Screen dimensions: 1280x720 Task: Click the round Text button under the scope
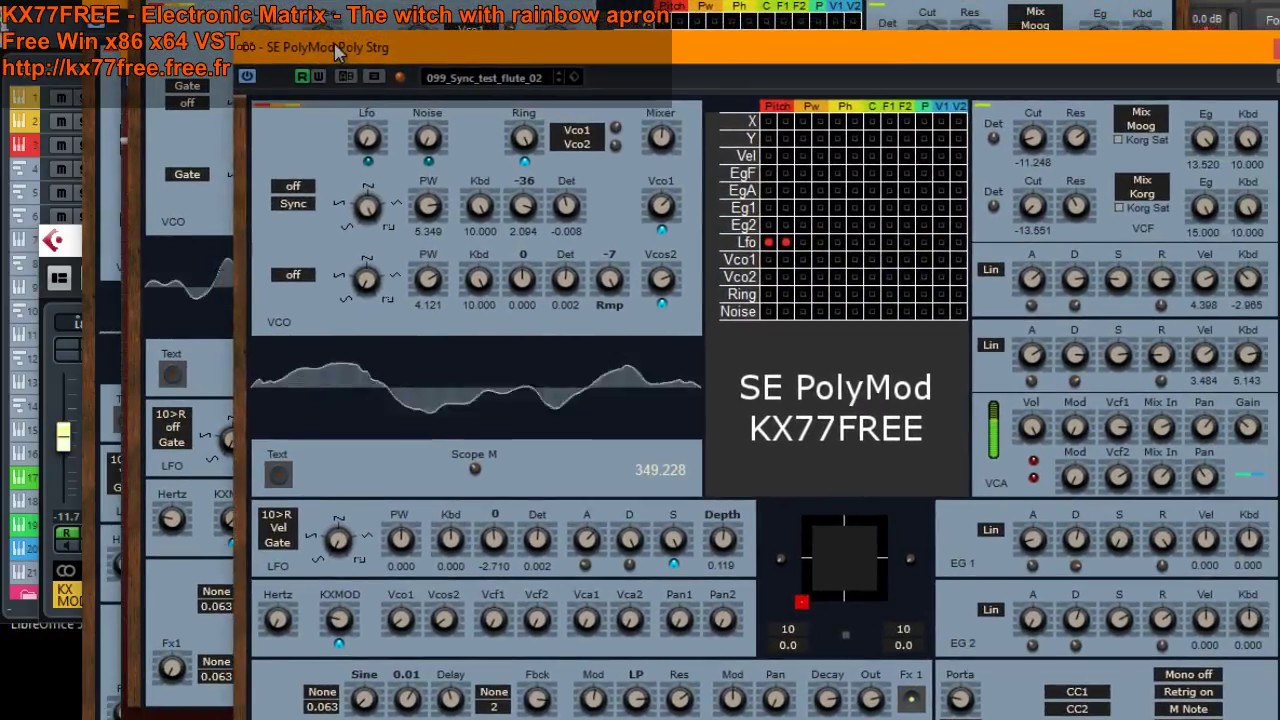pyautogui.click(x=279, y=475)
